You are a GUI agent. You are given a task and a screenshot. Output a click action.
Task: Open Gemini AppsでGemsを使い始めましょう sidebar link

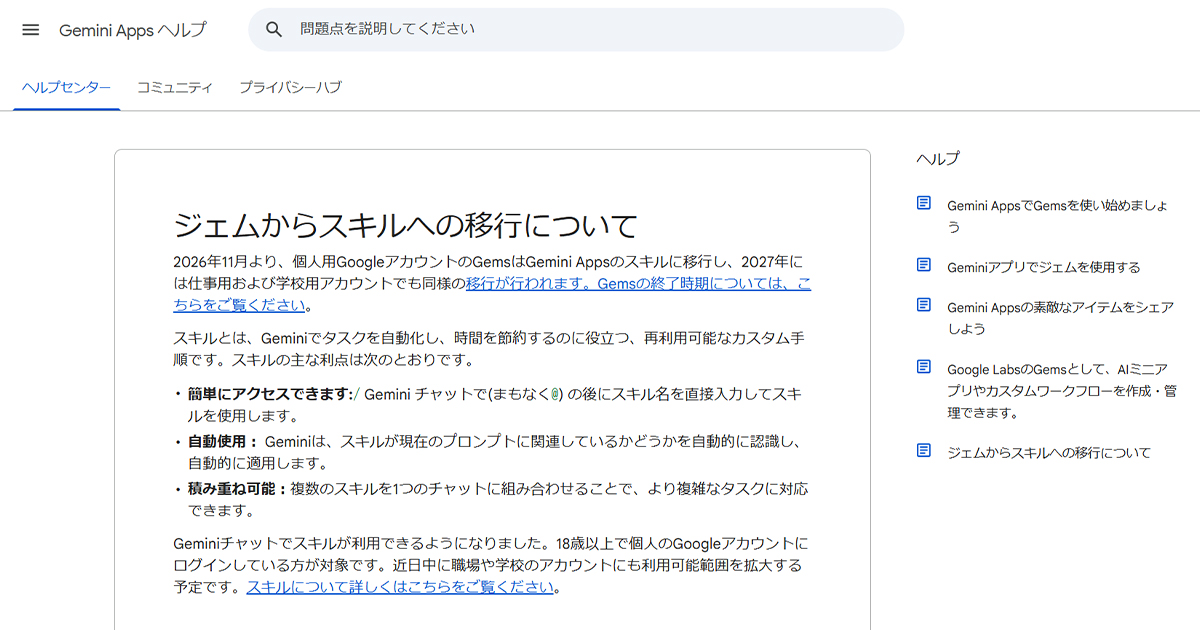pyautogui.click(x=1058, y=216)
